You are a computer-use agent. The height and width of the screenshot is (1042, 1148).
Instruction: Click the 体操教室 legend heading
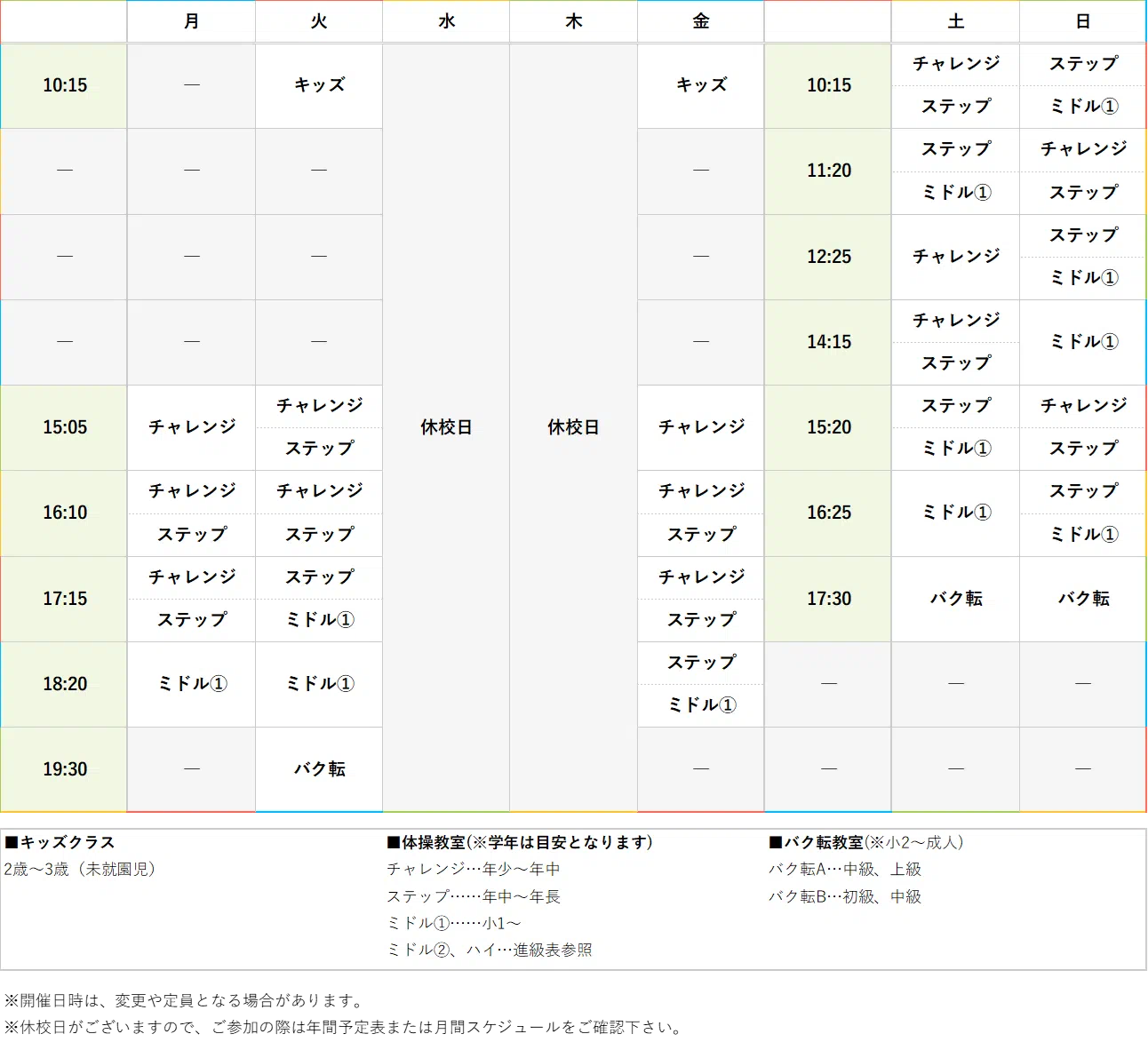point(520,842)
